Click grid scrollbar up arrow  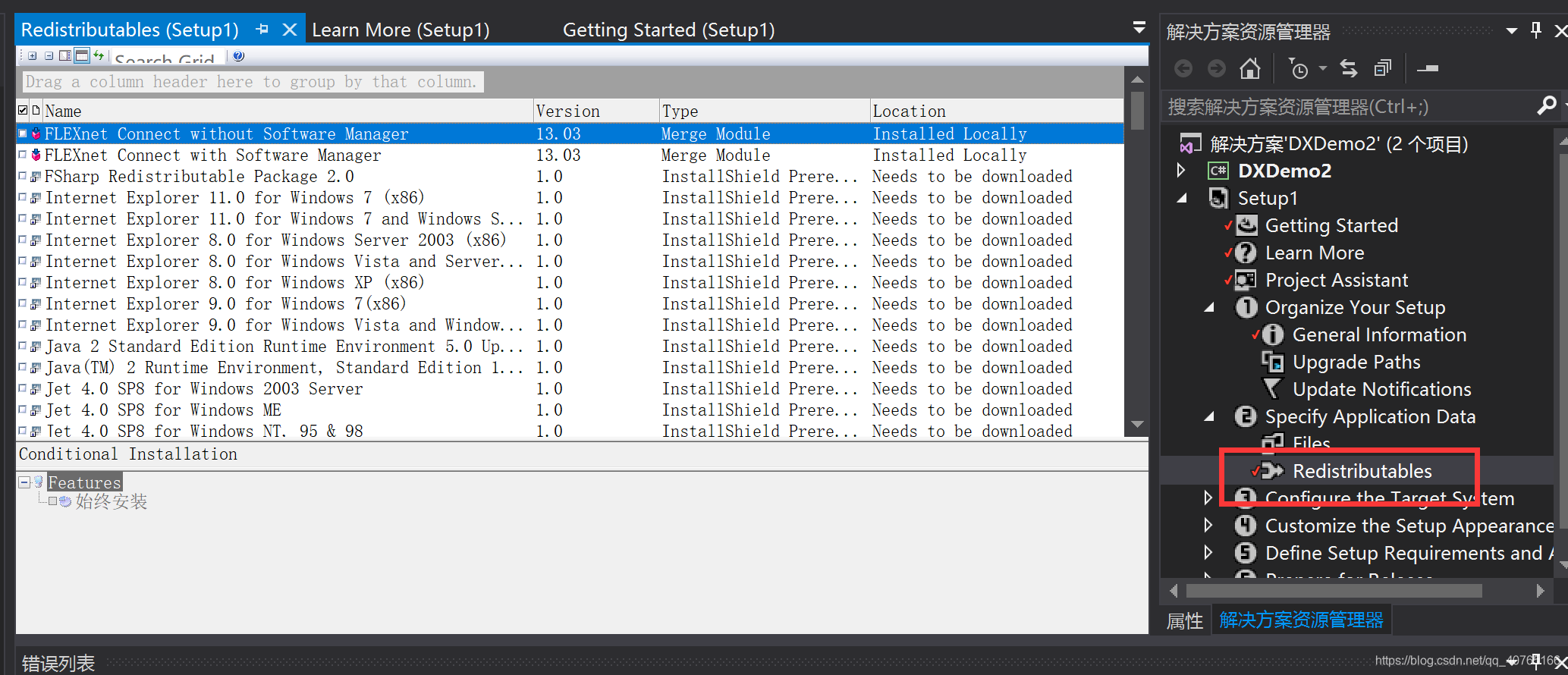pyautogui.click(x=1136, y=79)
